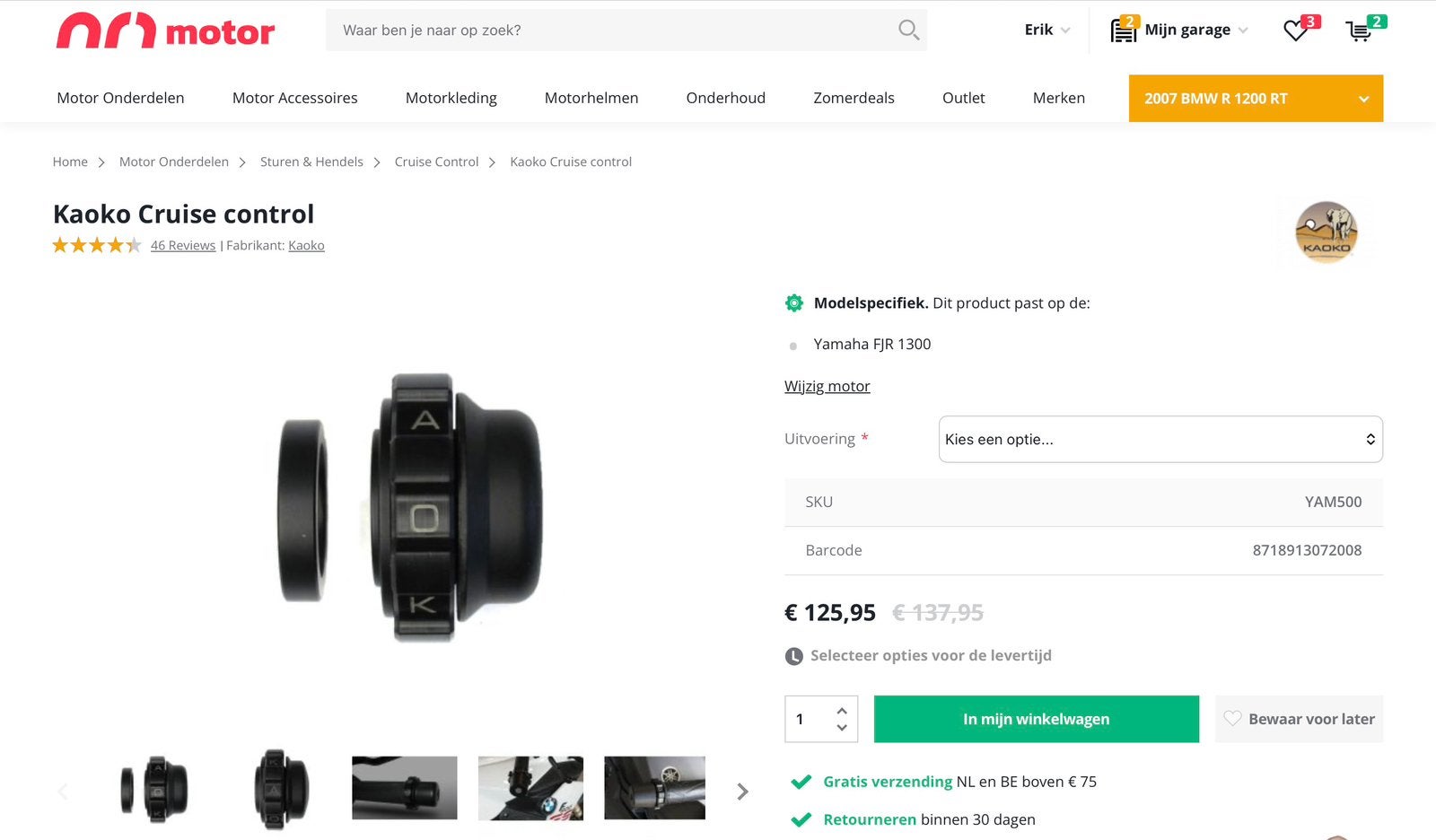
Task: Click the delivery time clock icon
Action: pyautogui.click(x=794, y=656)
